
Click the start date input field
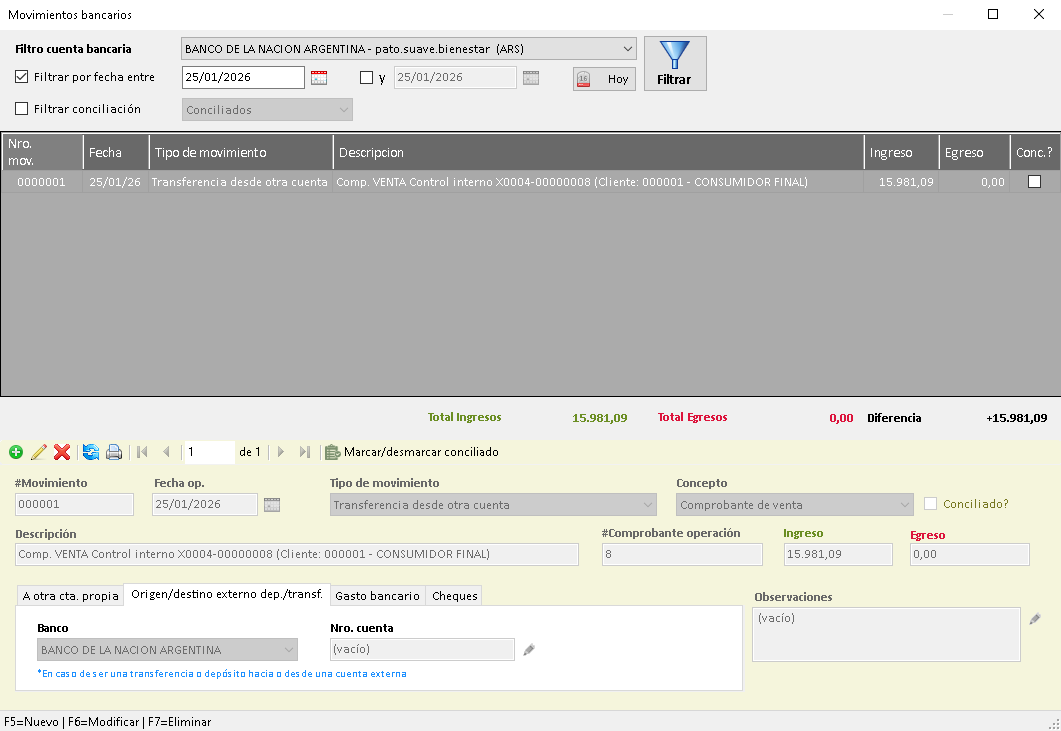[x=242, y=78]
